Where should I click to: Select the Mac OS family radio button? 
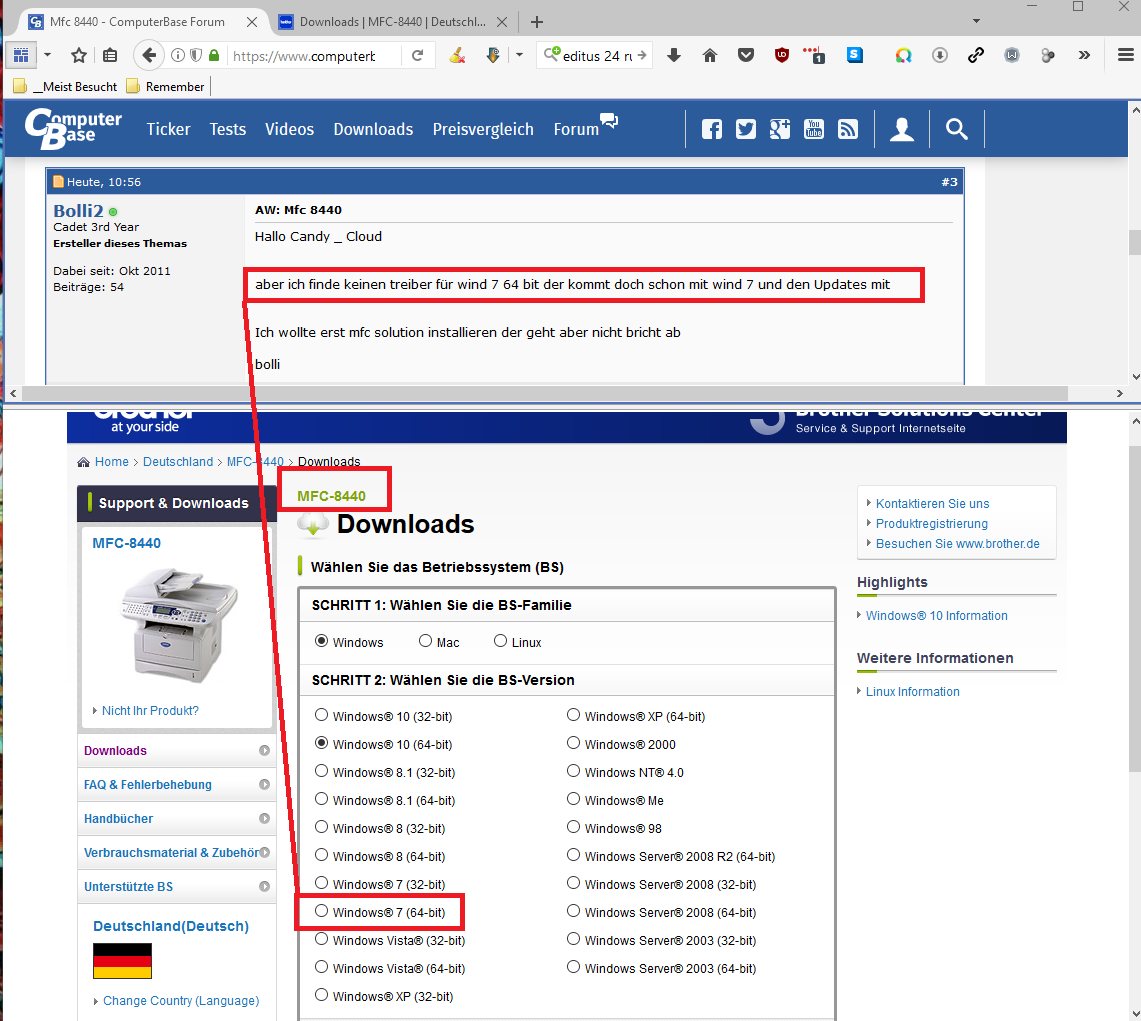(x=426, y=641)
